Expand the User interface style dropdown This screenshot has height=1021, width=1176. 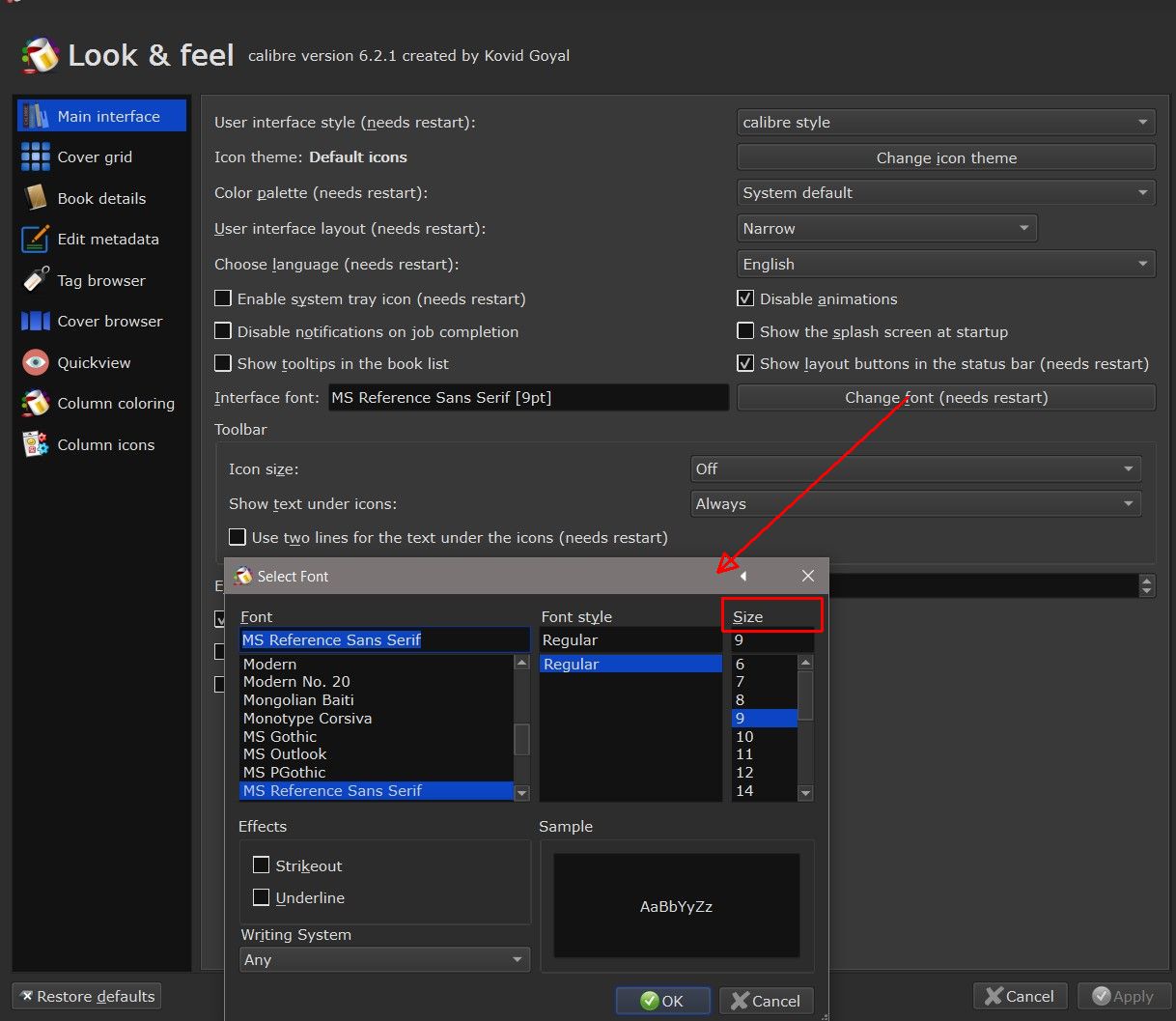coord(945,123)
